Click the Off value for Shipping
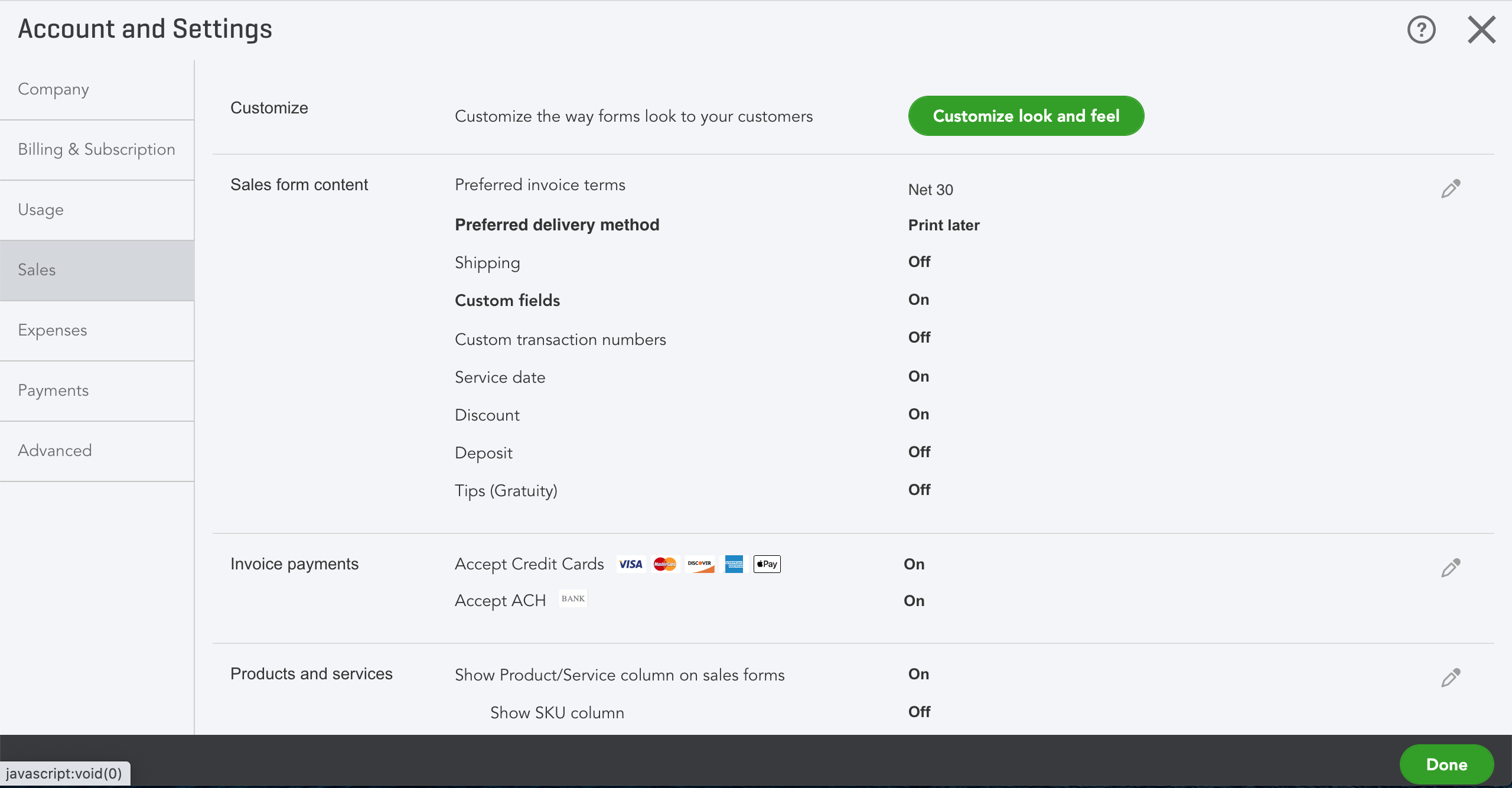The width and height of the screenshot is (1512, 788). tap(919, 262)
